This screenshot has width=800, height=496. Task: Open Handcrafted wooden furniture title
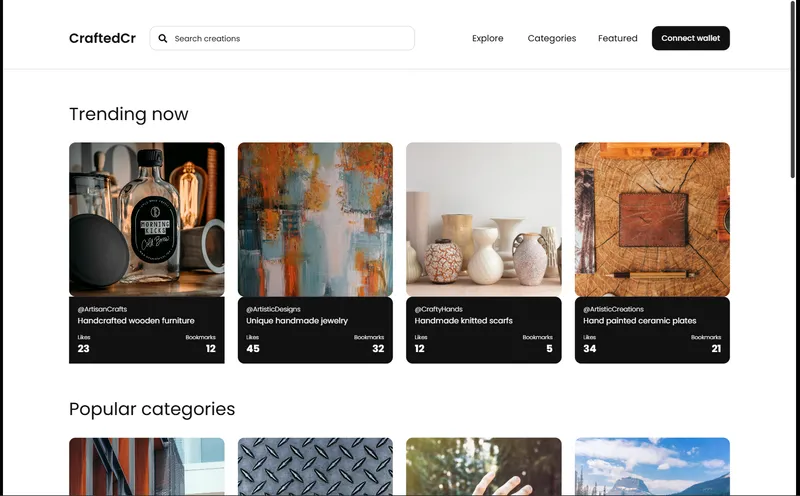click(136, 320)
